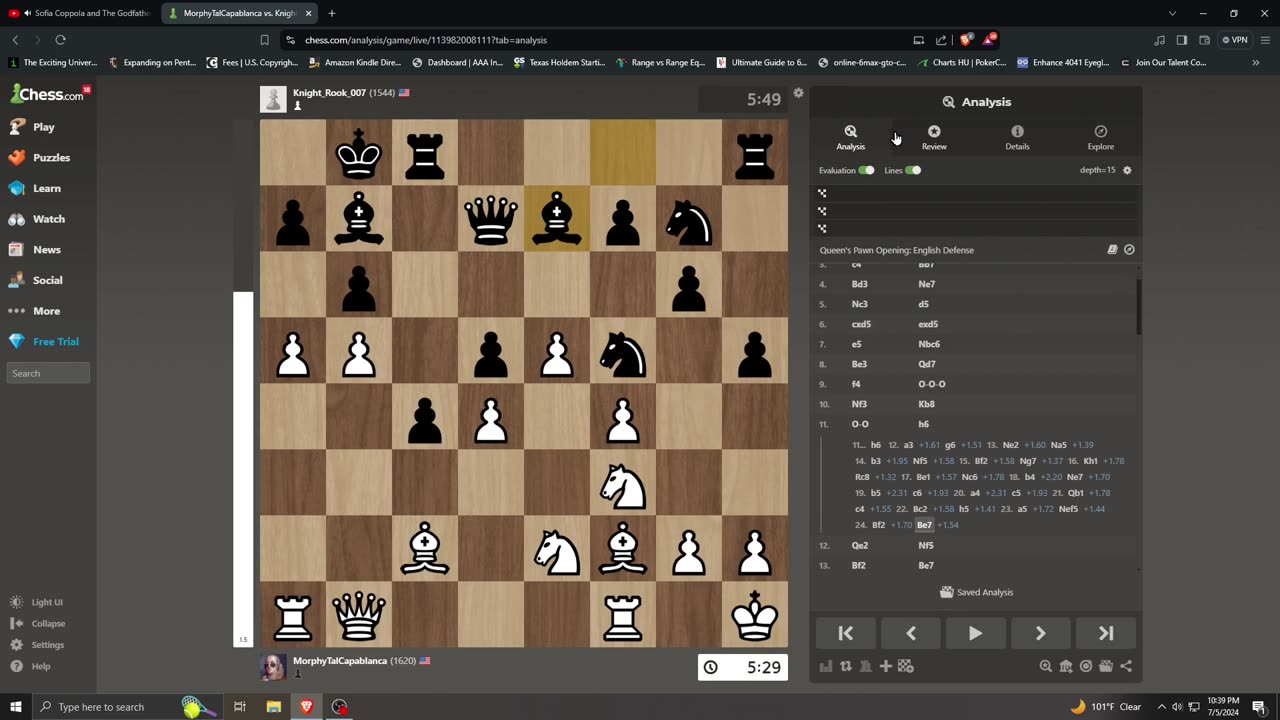Go to previous move
This screenshot has width=1280, height=720.
pos(910,633)
